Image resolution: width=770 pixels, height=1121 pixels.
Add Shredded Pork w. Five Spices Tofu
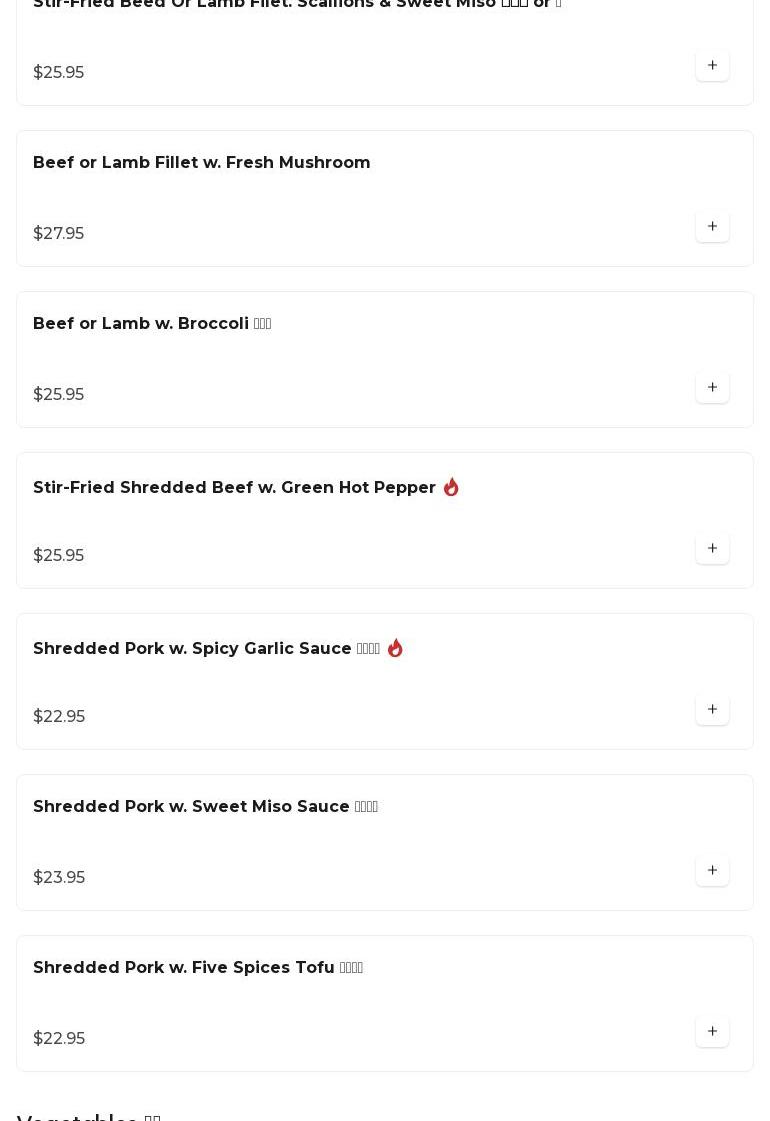(712, 1032)
